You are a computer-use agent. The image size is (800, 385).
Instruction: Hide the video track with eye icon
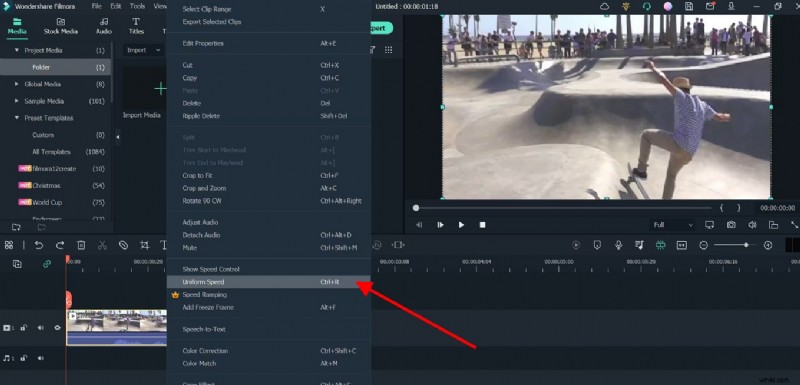(x=58, y=328)
